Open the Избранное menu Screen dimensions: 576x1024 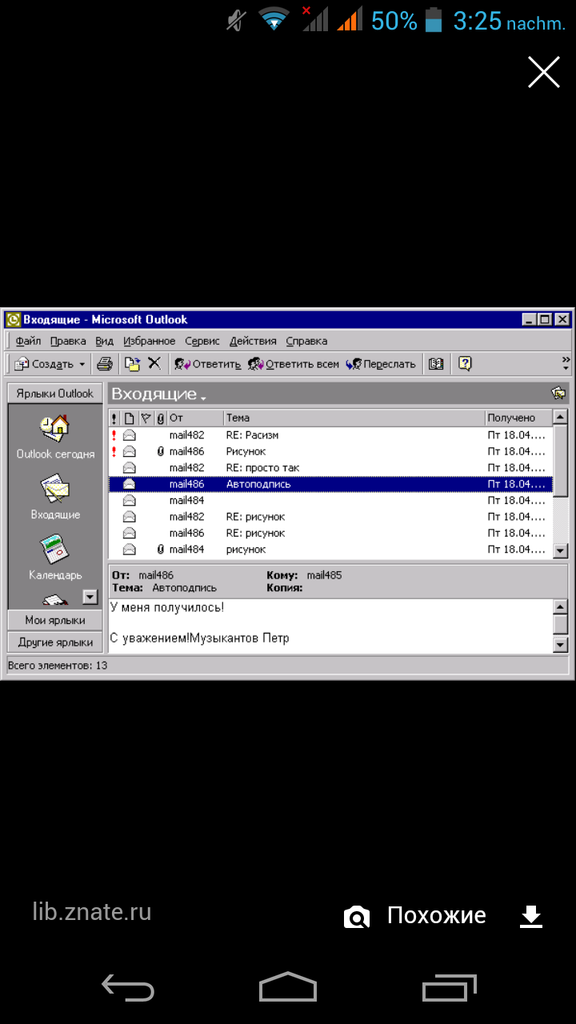pyautogui.click(x=150, y=341)
